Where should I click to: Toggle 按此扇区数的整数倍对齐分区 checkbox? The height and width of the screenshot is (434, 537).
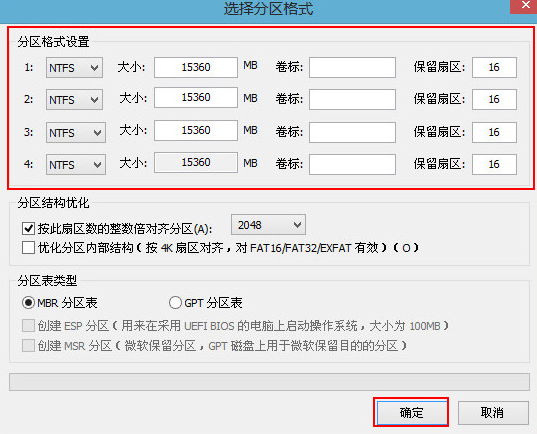click(x=28, y=228)
